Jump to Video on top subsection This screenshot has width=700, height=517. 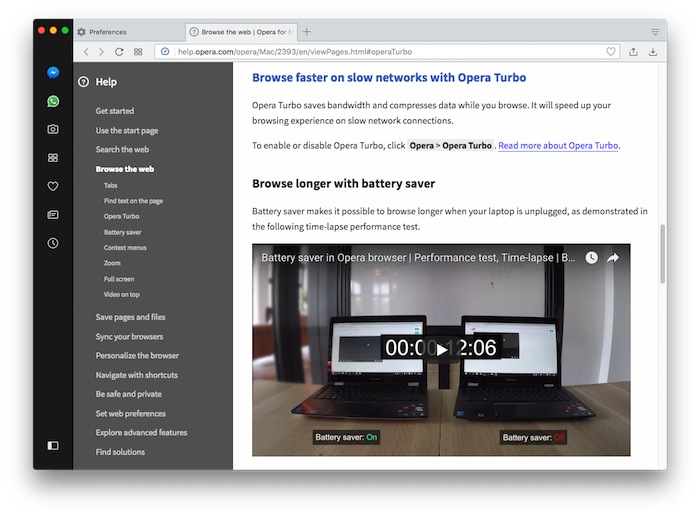tap(121, 295)
